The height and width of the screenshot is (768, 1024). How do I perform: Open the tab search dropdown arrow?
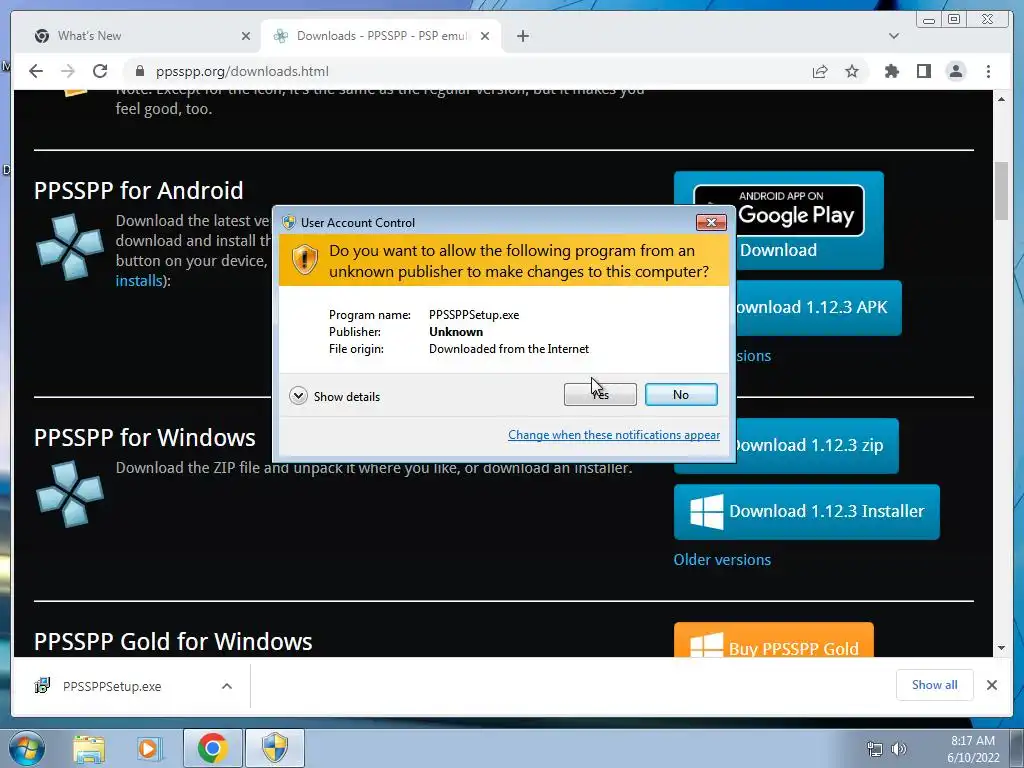click(893, 36)
